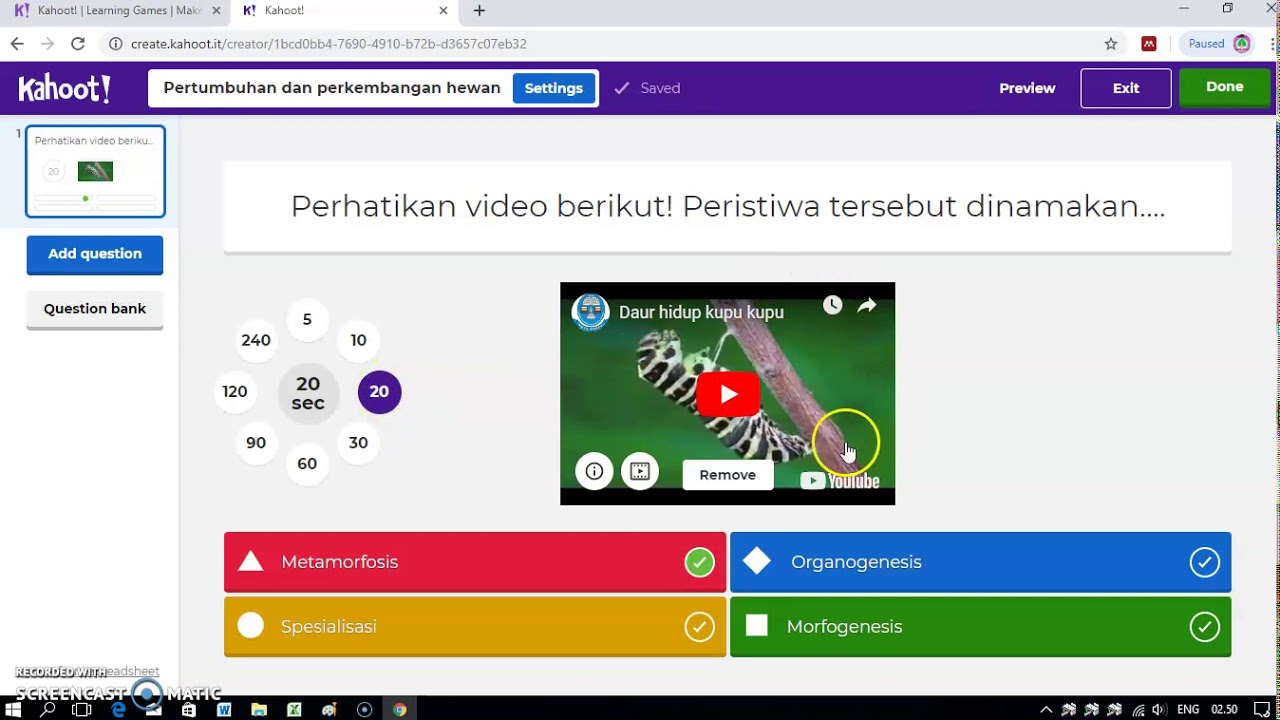Image resolution: width=1280 pixels, height=720 pixels.
Task: Open browser menu with three dots
Action: 1270,44
